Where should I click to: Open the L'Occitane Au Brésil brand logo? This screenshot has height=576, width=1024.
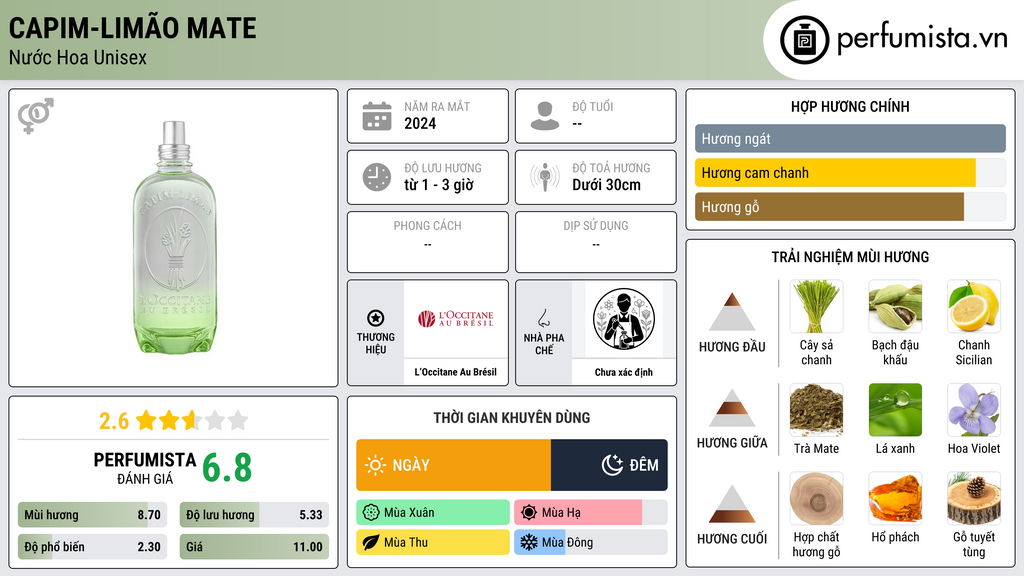pos(456,319)
